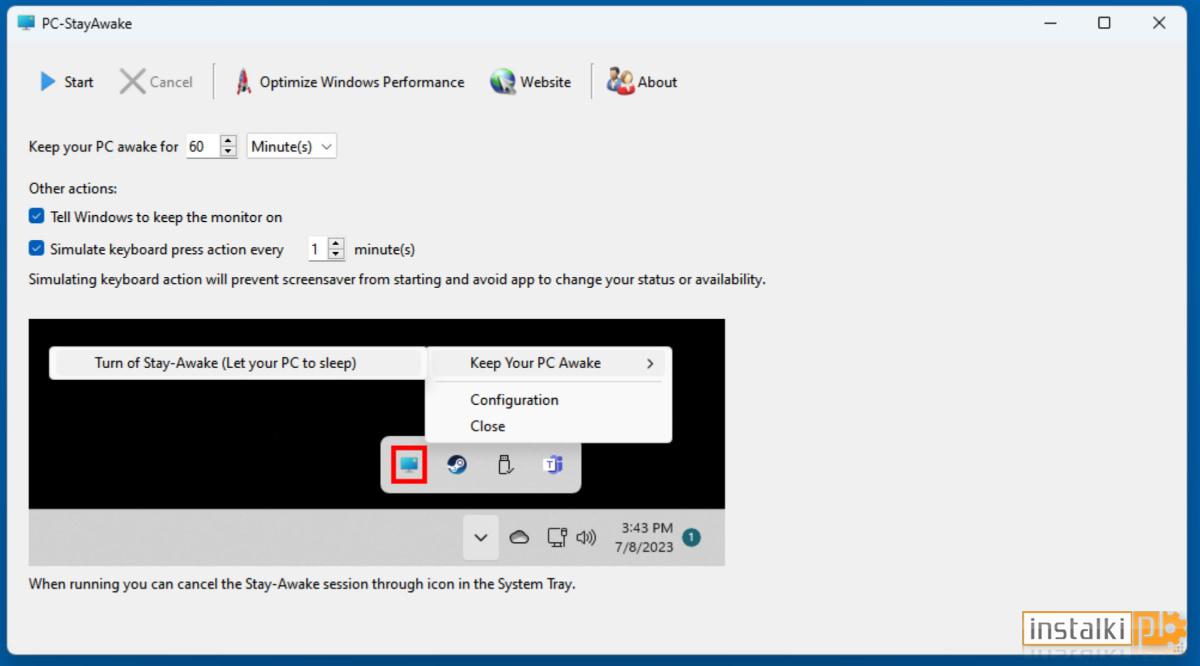Open Optimize Windows Performance
Image resolution: width=1200 pixels, height=666 pixels.
[350, 82]
